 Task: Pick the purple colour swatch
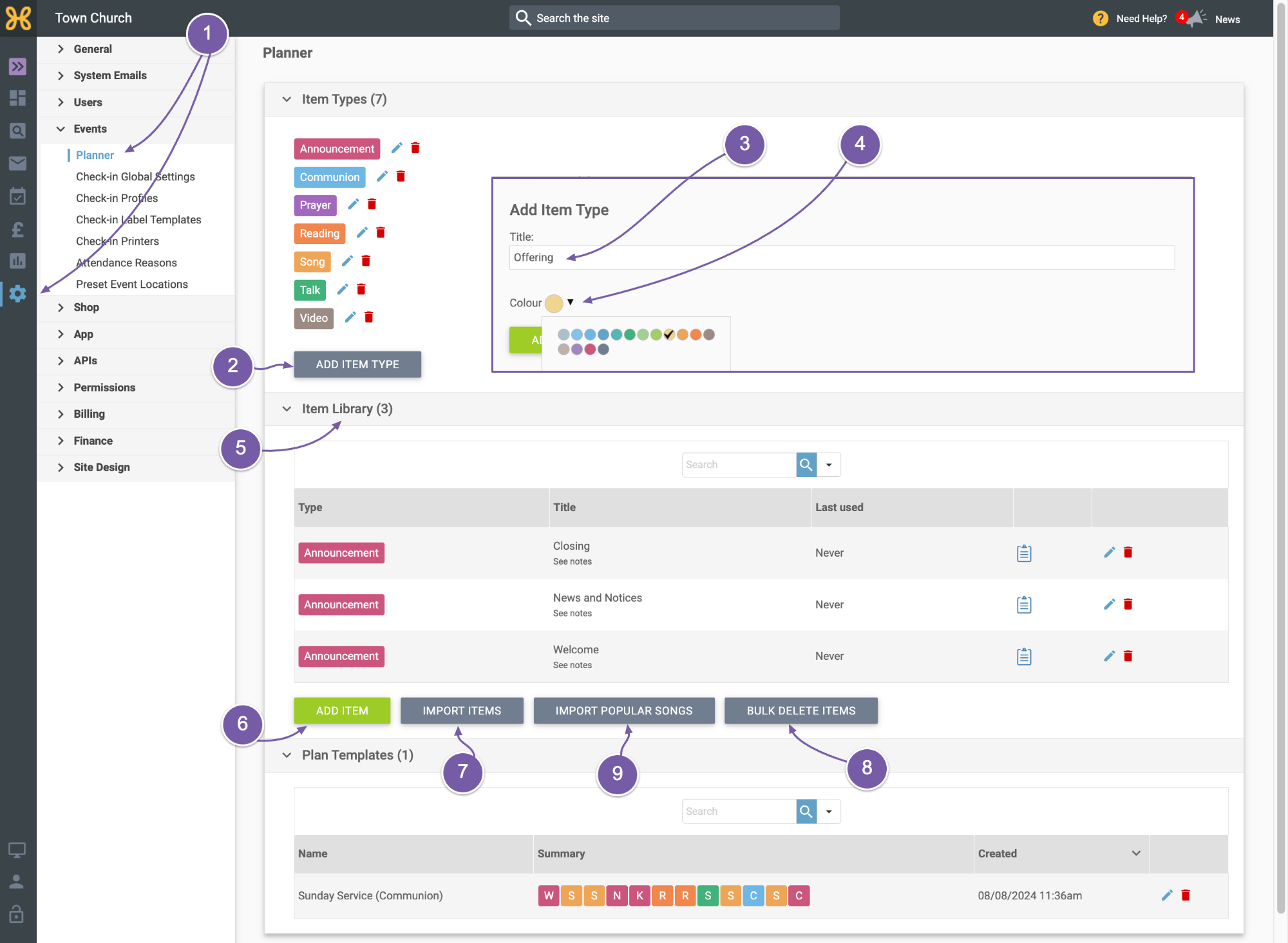576,349
